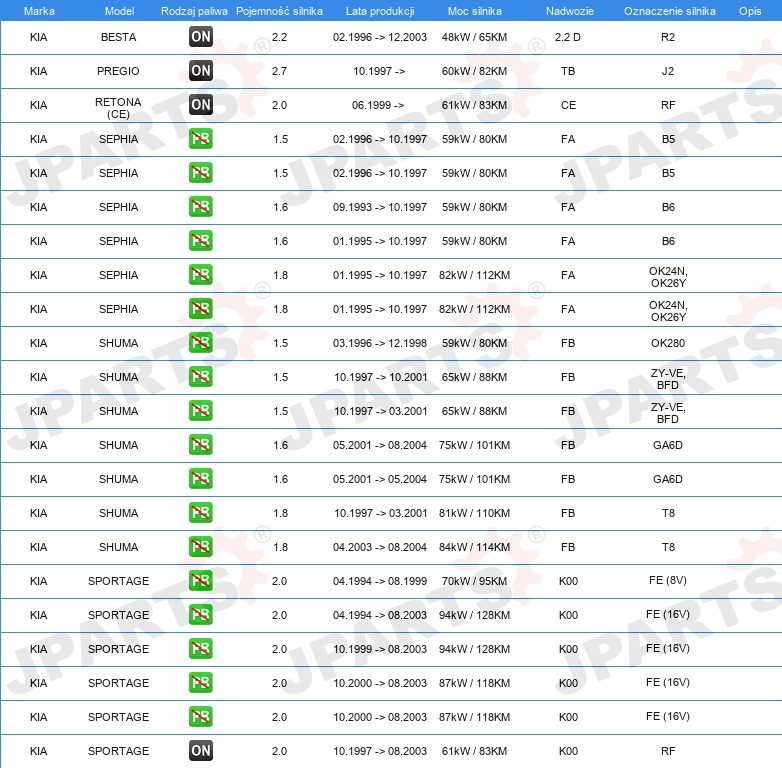Click the Pojemność silnika column header
The height and width of the screenshot is (768, 782).
tap(279, 11)
